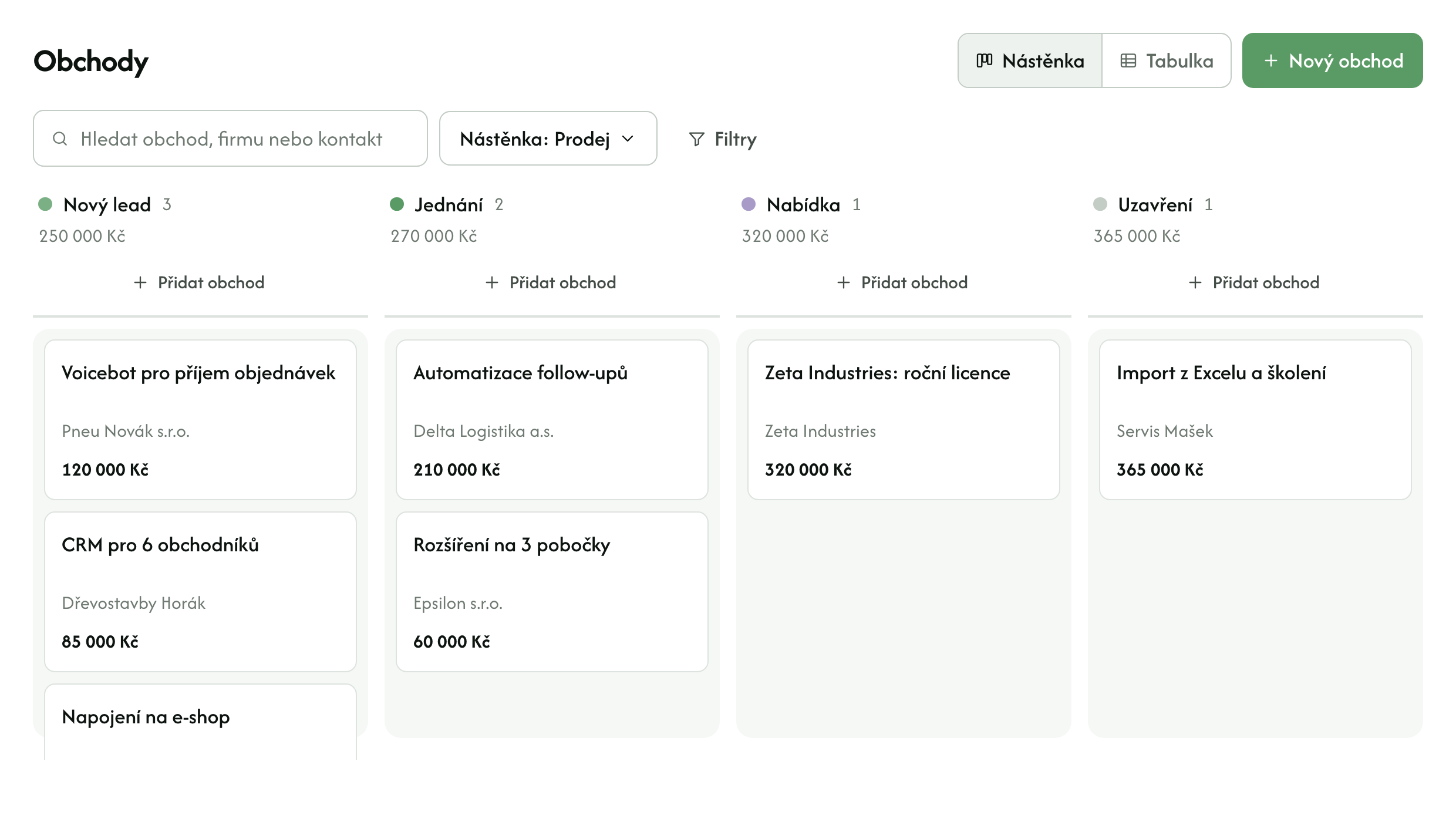1456x822 pixels.
Task: Click the Jednání column title
Action: point(449,204)
